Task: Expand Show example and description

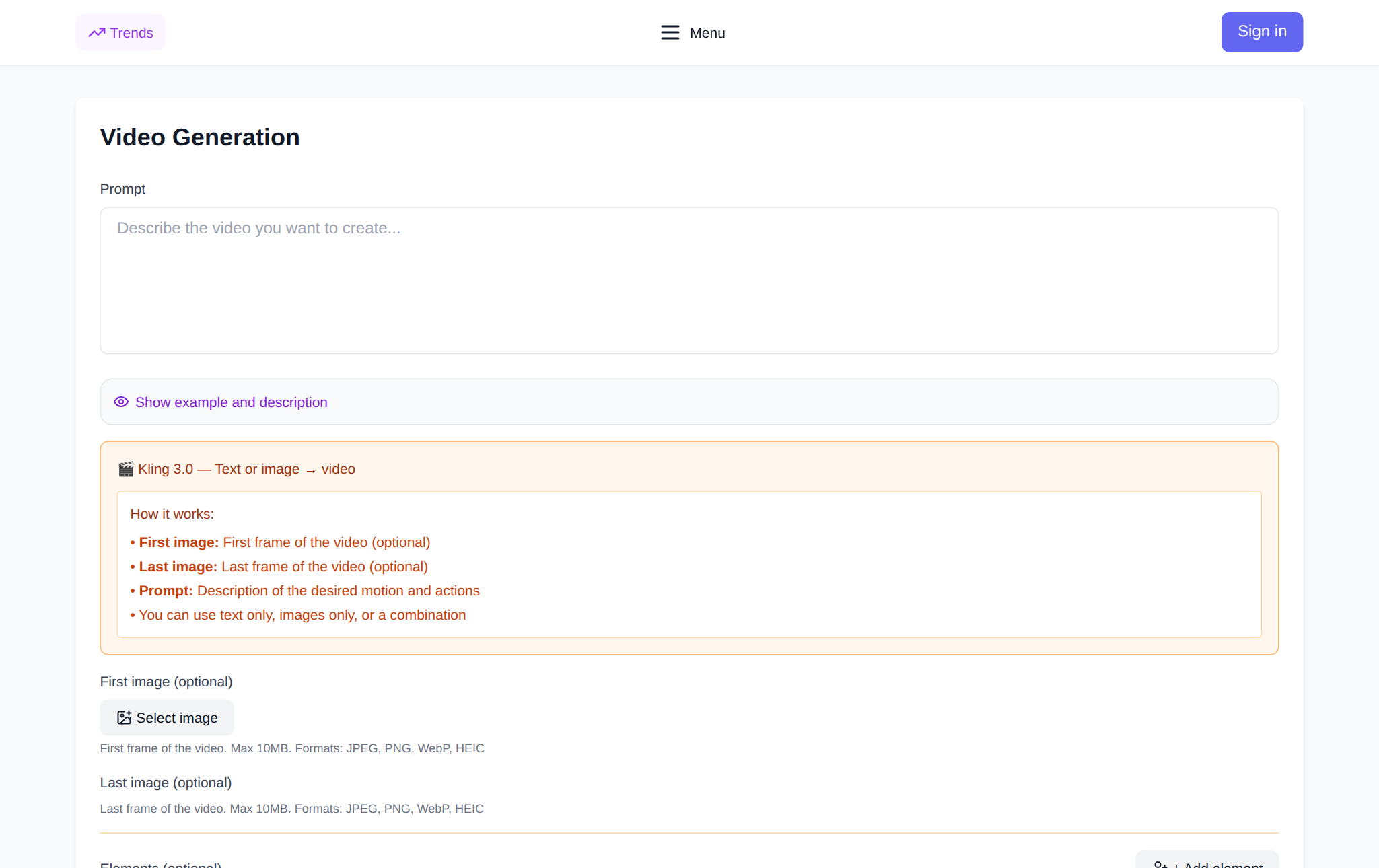Action: point(689,402)
